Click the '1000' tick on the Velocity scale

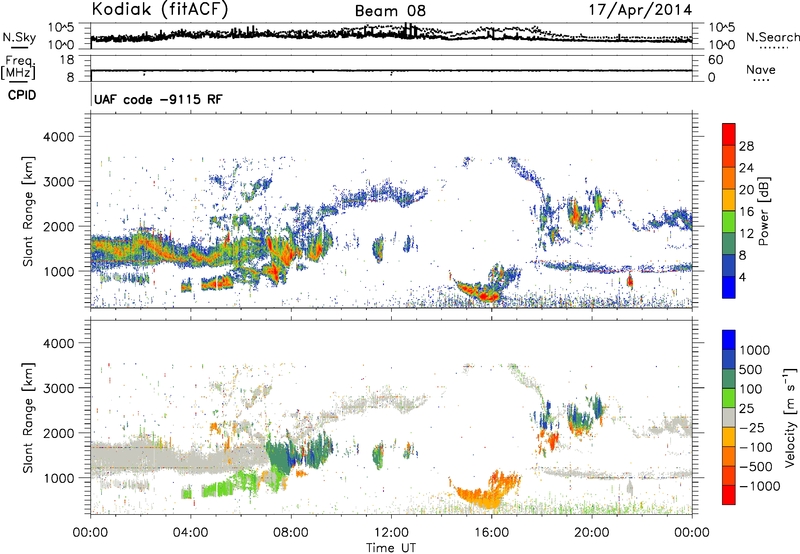coord(754,350)
